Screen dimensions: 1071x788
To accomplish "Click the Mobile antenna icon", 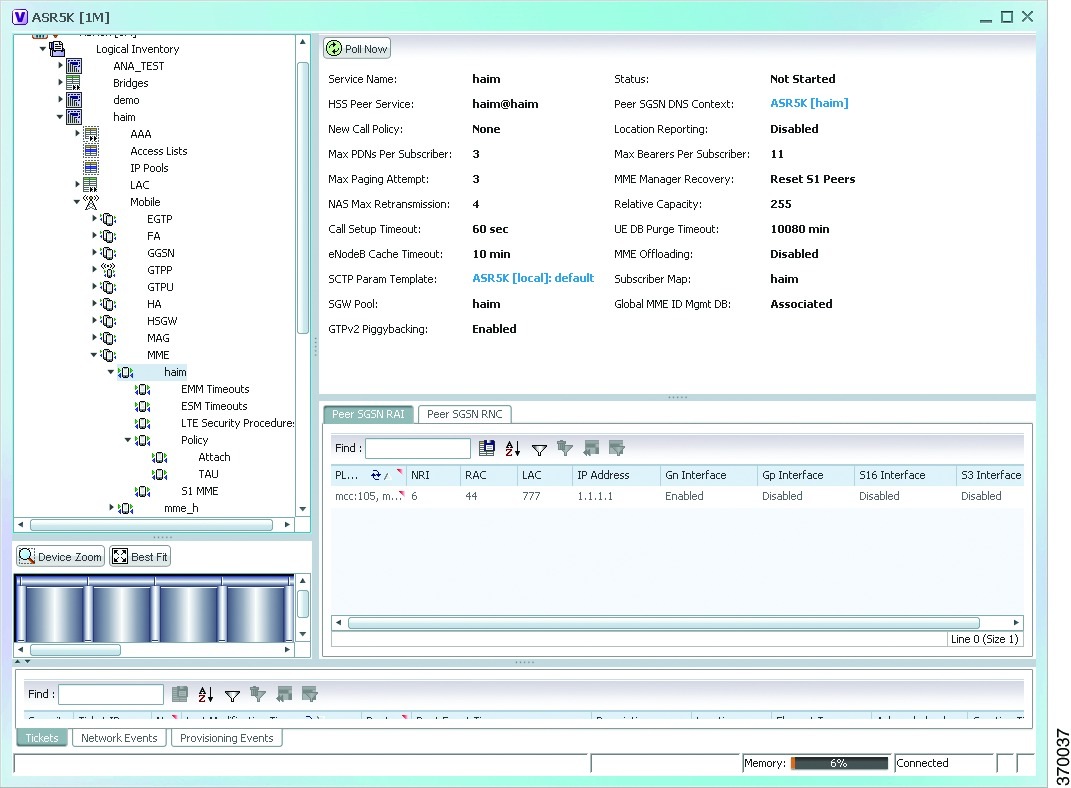I will (x=91, y=202).
